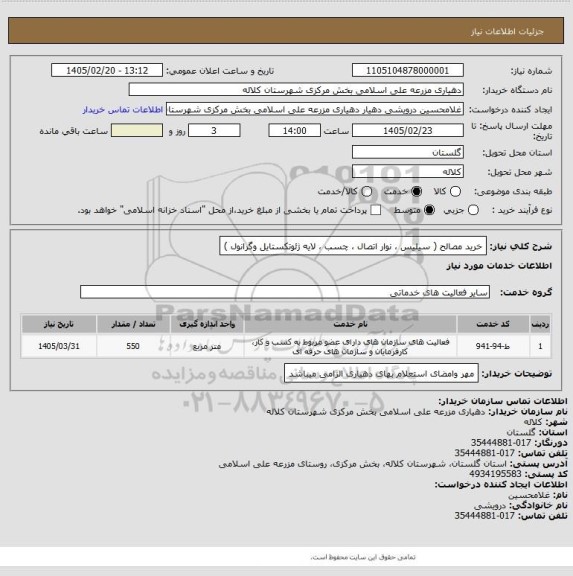Viewport: 573px width, 576px height.
Task: Click the ردیف column header
Action: coord(540,324)
